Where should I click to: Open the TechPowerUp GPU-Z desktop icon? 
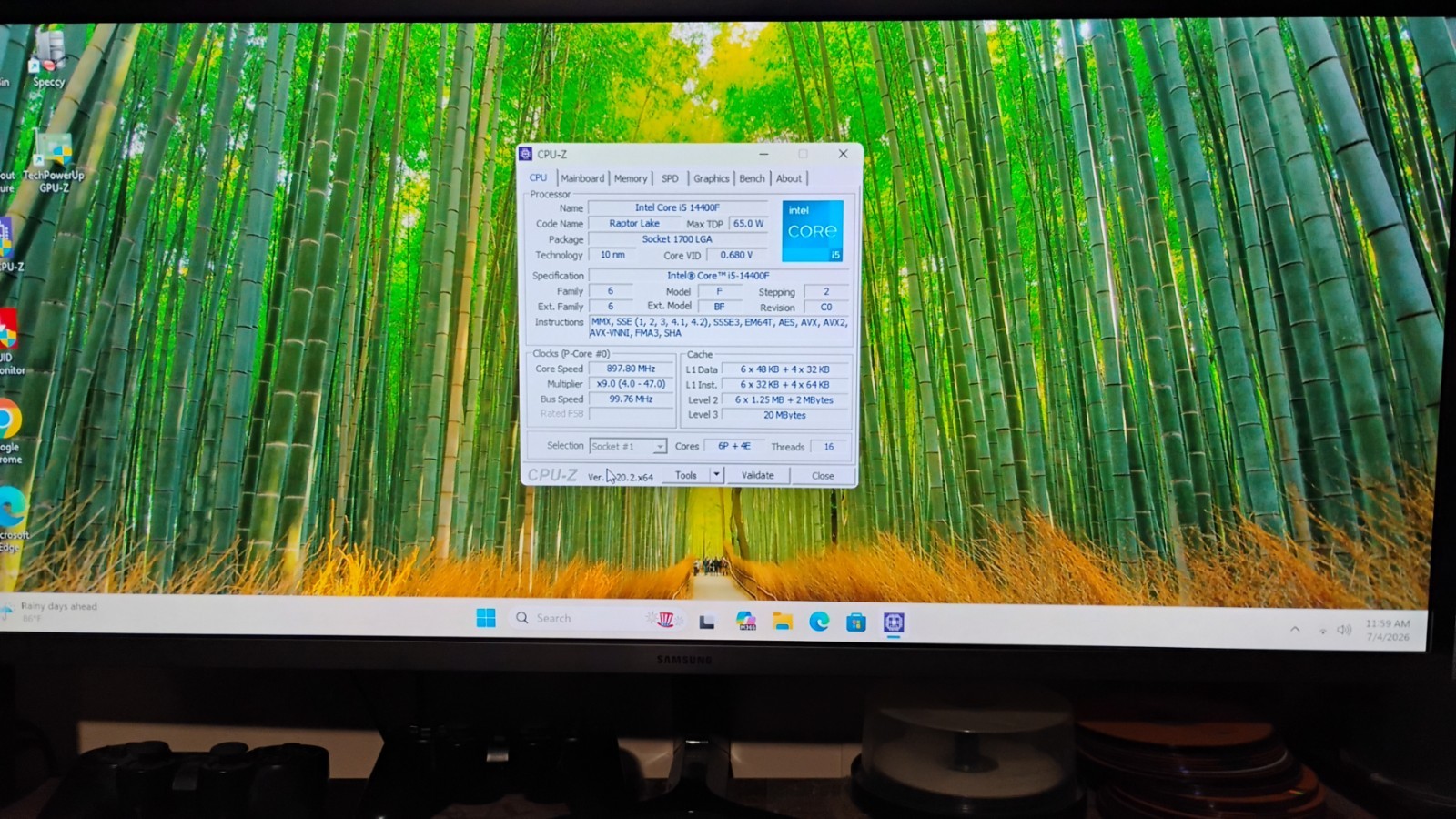coord(53,163)
